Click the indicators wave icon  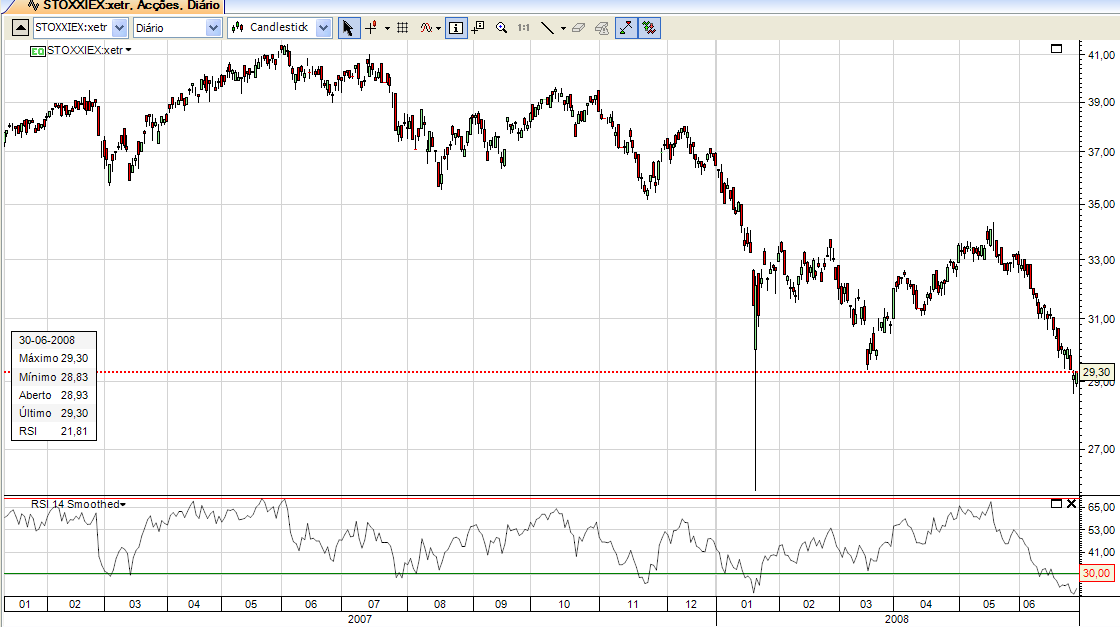click(426, 28)
